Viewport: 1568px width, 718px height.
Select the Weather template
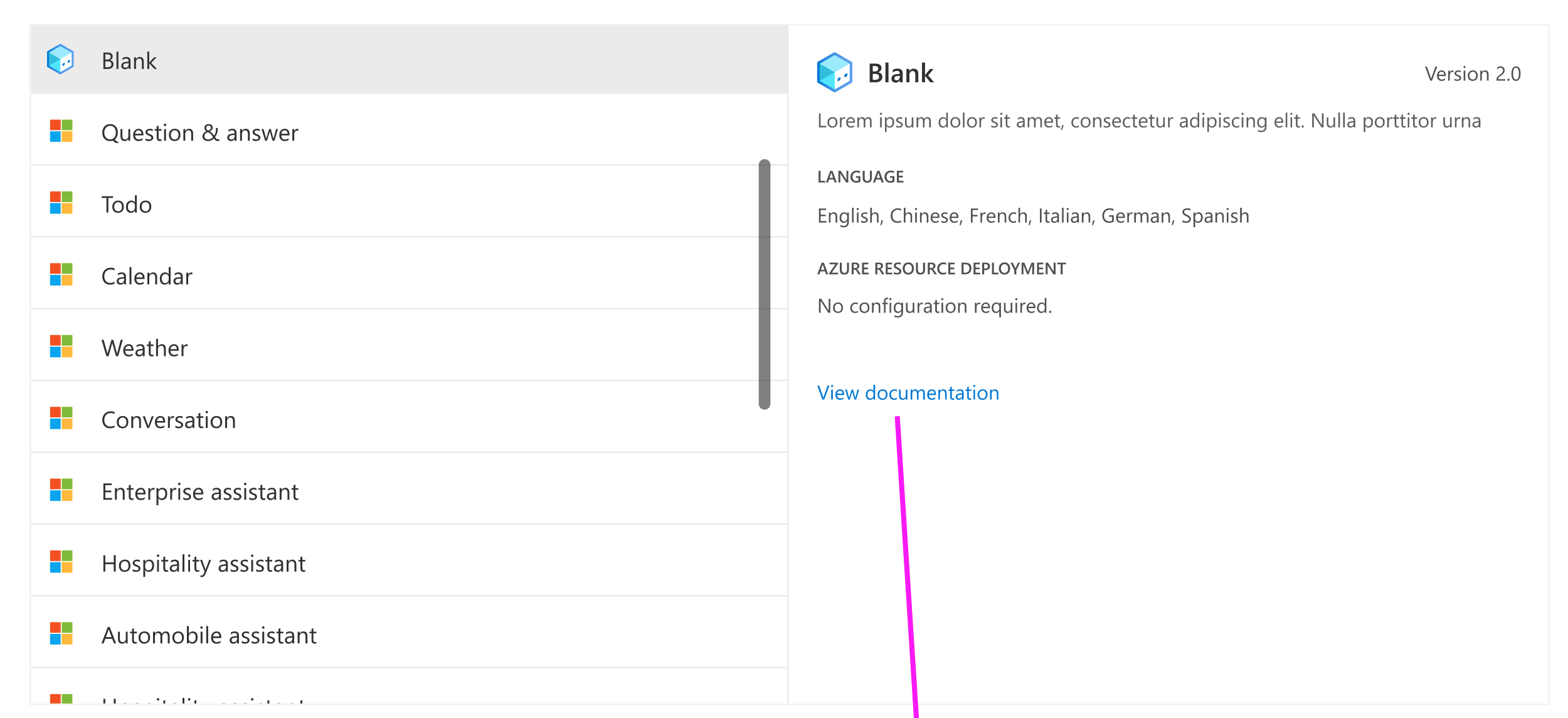tap(144, 347)
